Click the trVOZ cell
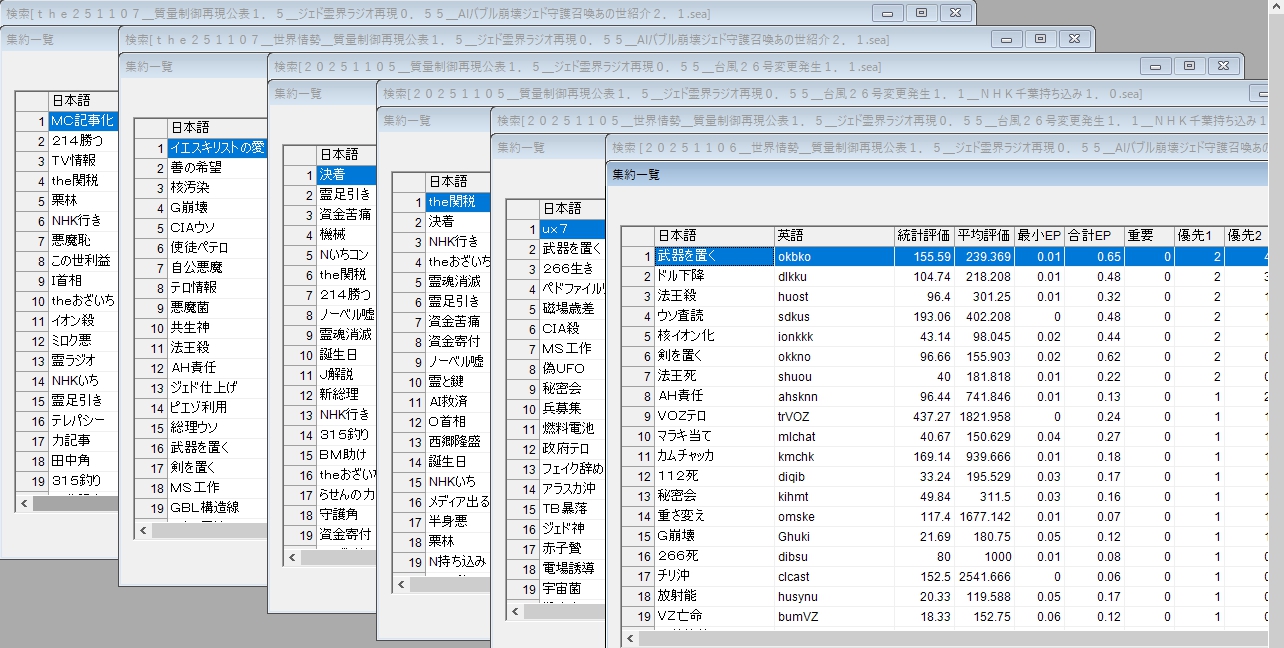Image resolution: width=1284 pixels, height=648 pixels. 833,416
